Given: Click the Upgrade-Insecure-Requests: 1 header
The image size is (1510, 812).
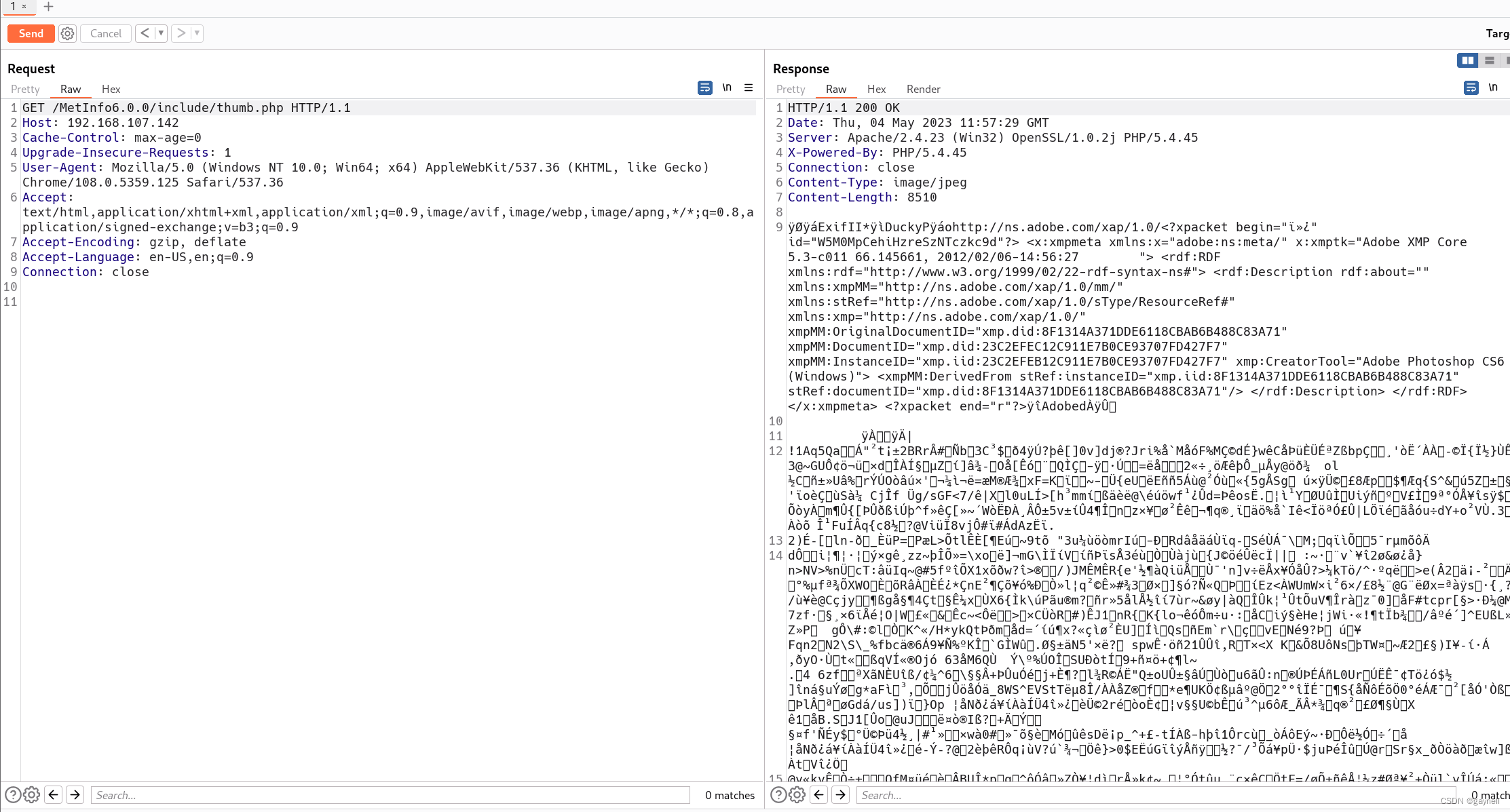Looking at the screenshot, I should [x=127, y=153].
